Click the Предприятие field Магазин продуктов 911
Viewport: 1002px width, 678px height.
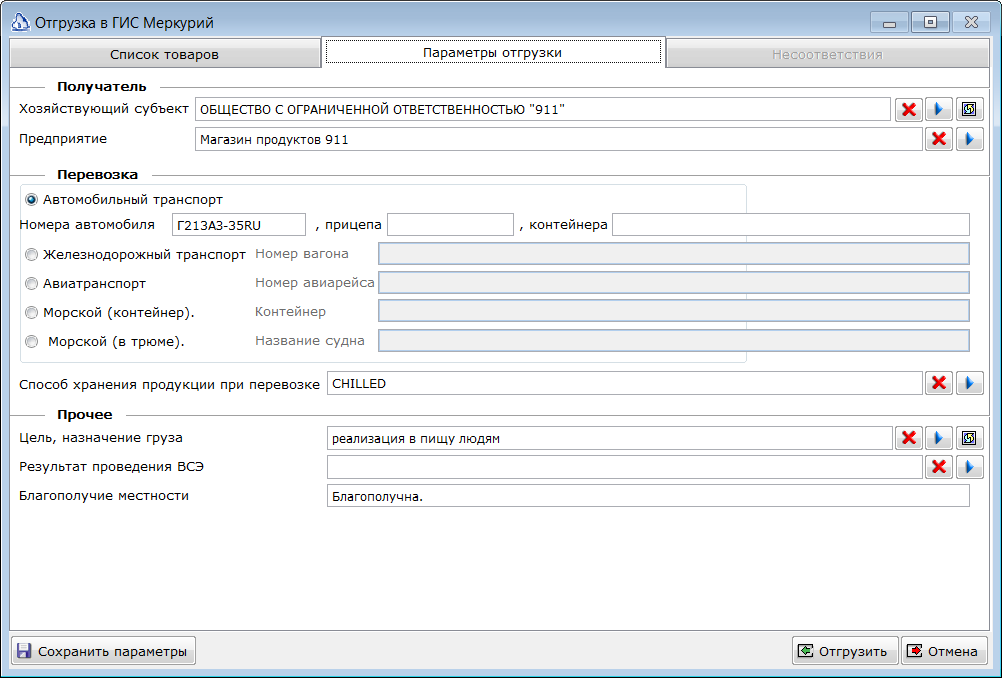(559, 139)
